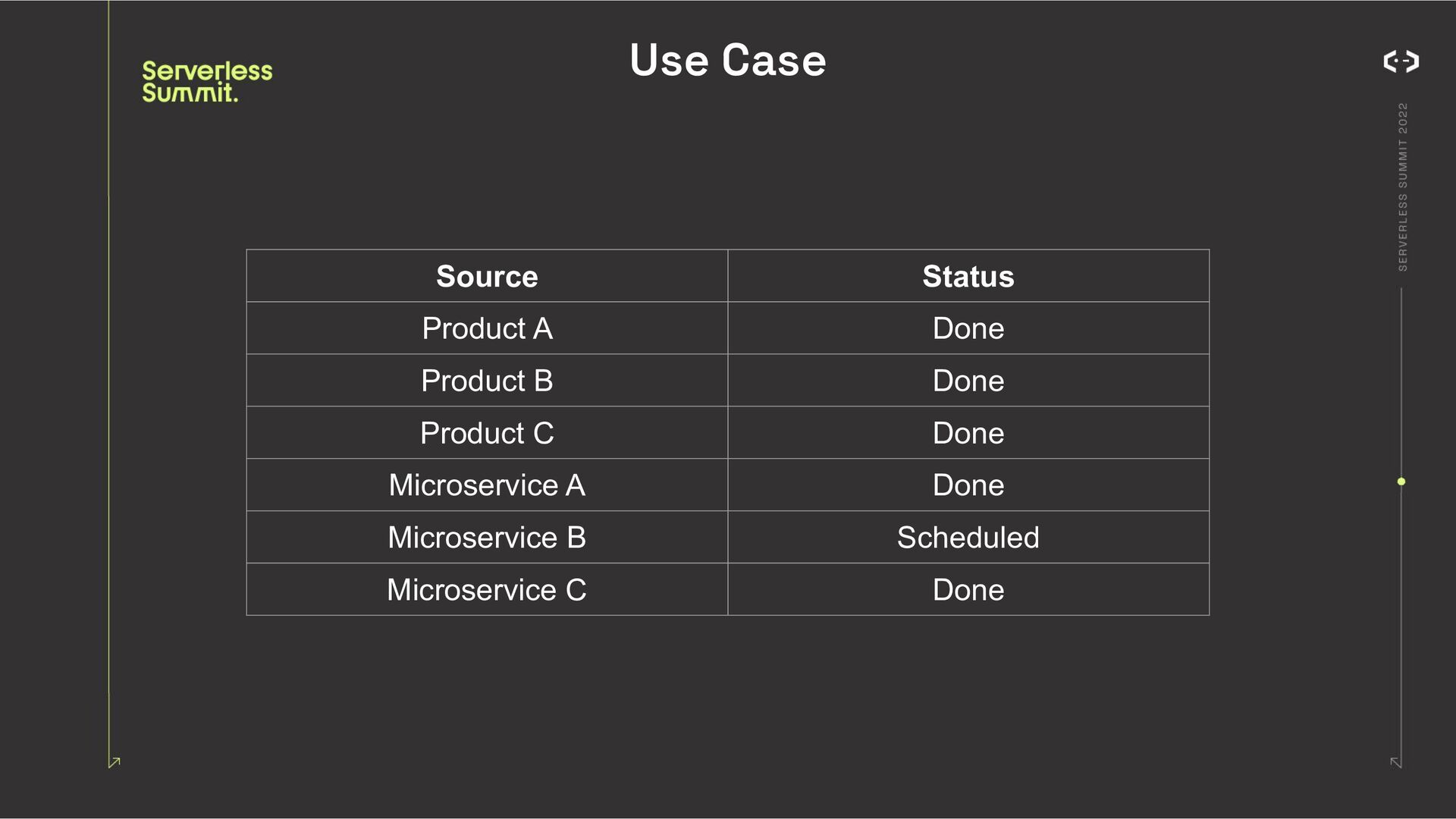The image size is (1456, 819).
Task: Click Done status for Microservice A
Action: [x=968, y=485]
